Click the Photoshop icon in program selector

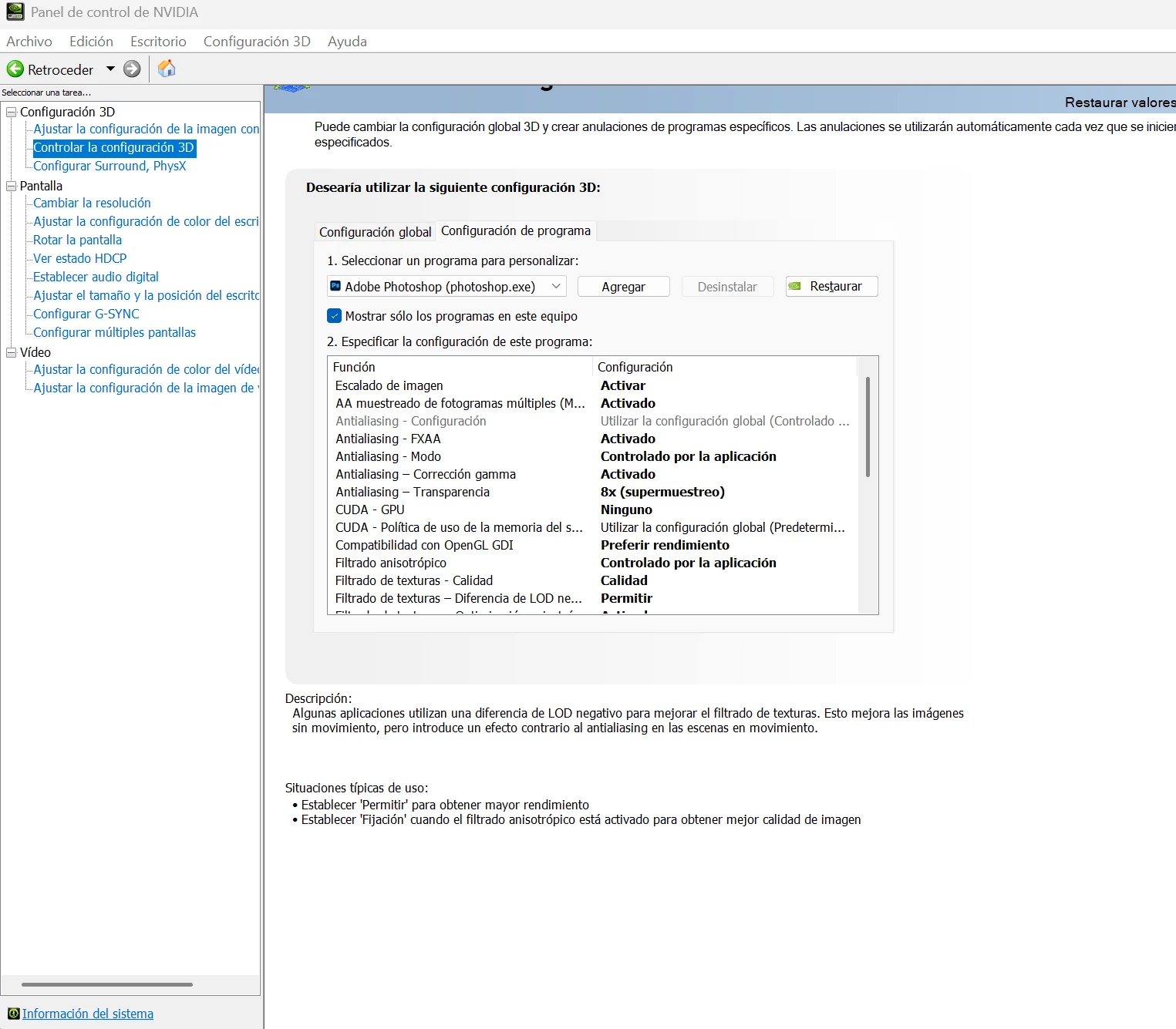[335, 286]
